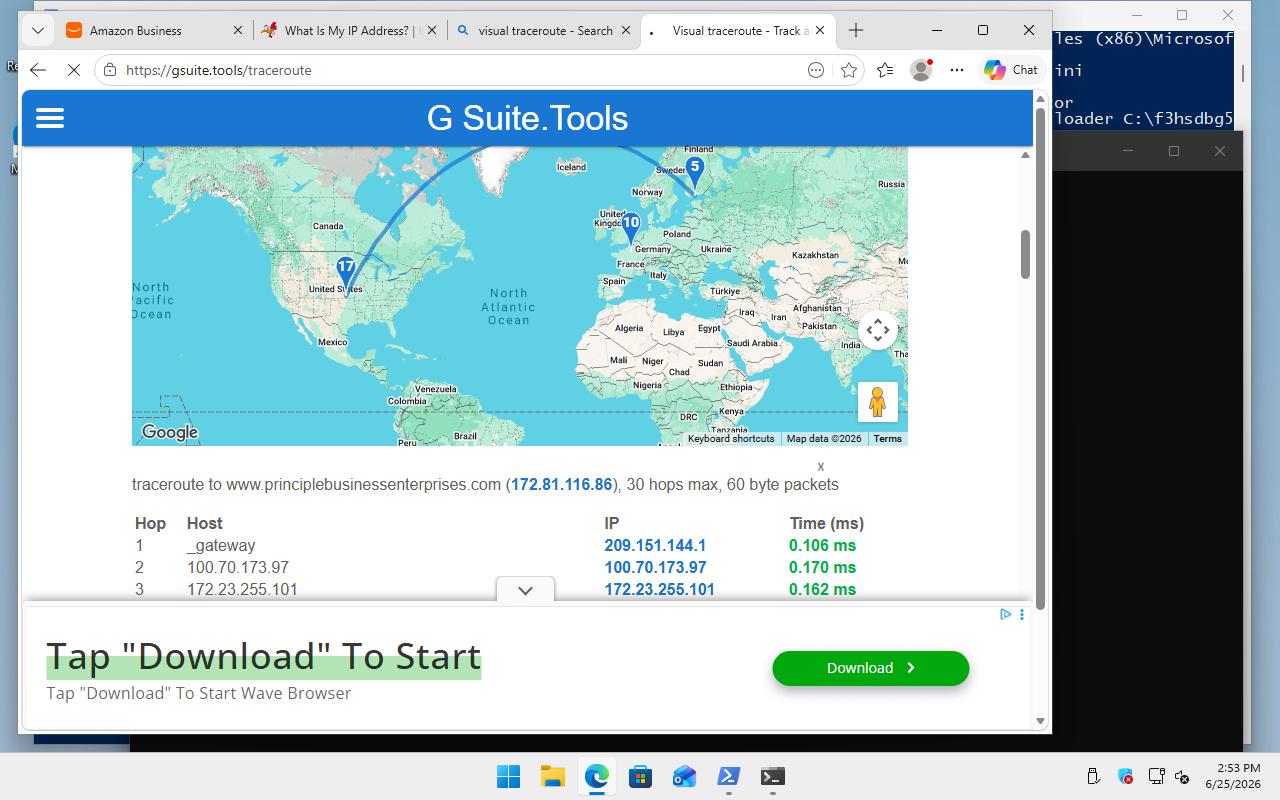Switch to the visual traceroute Search tab
This screenshot has width=1280, height=800.
[x=543, y=30]
